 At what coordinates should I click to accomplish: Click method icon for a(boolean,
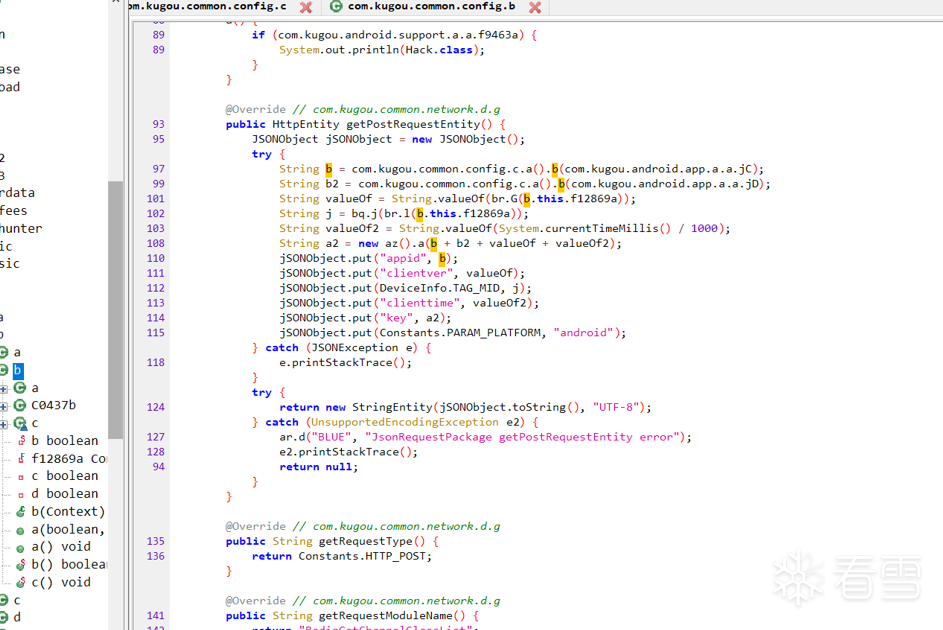[21, 530]
